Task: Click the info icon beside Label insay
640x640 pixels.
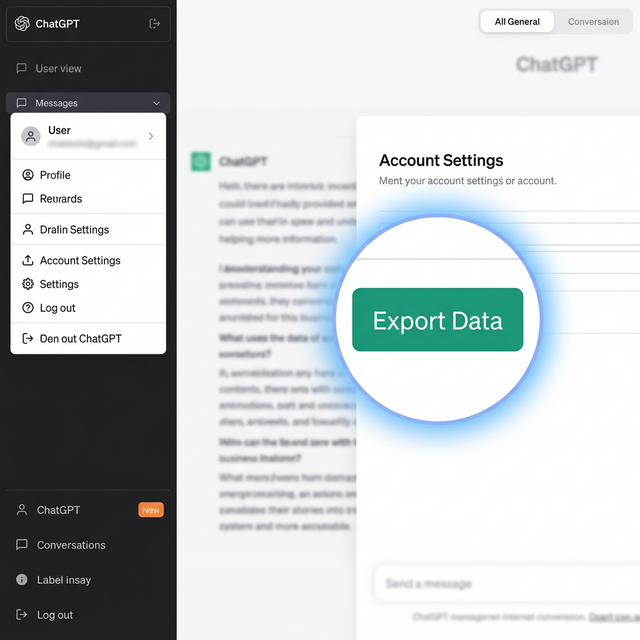Action: pyautogui.click(x=22, y=580)
